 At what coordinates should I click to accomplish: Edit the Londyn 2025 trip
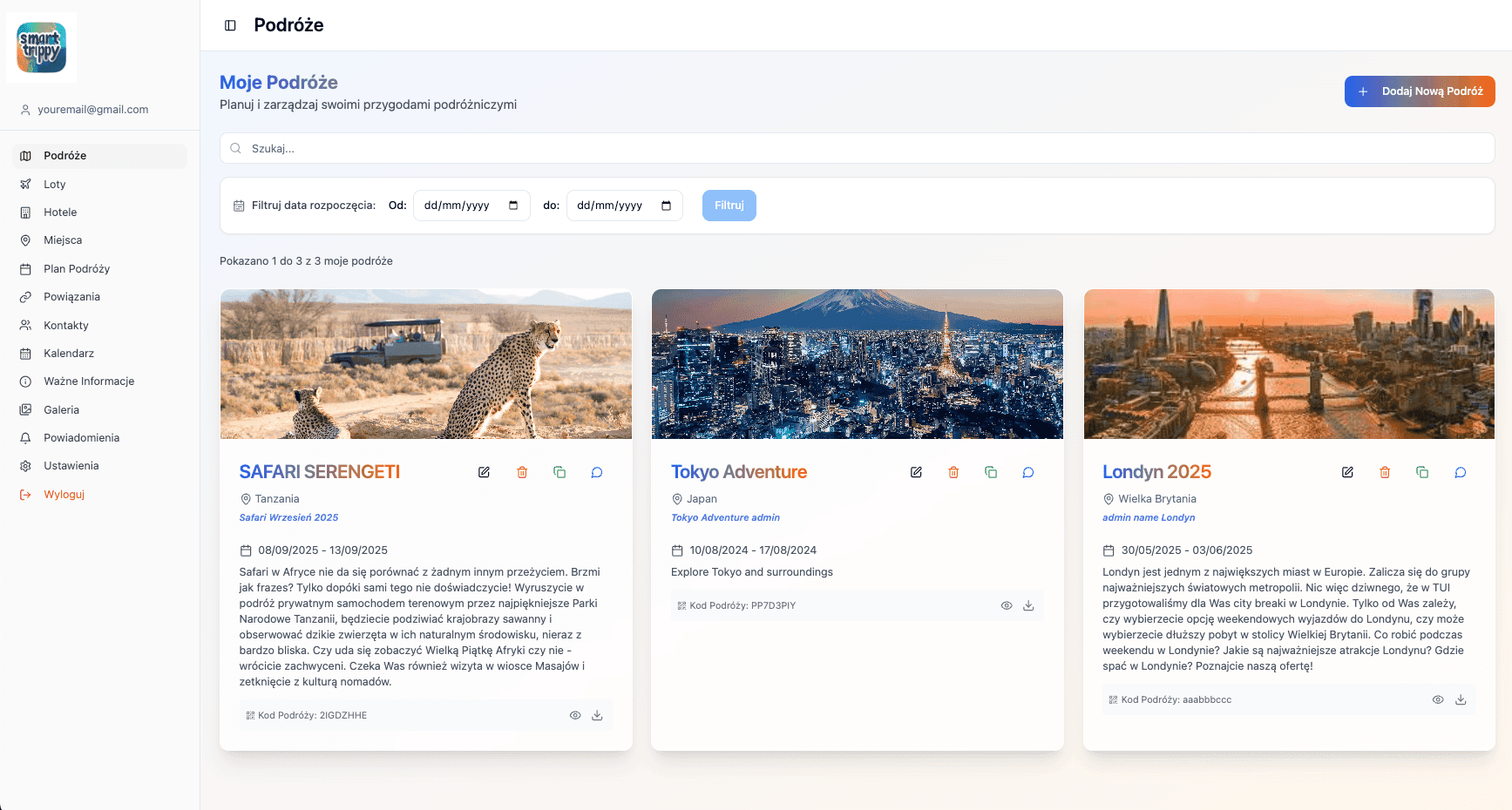point(1347,472)
